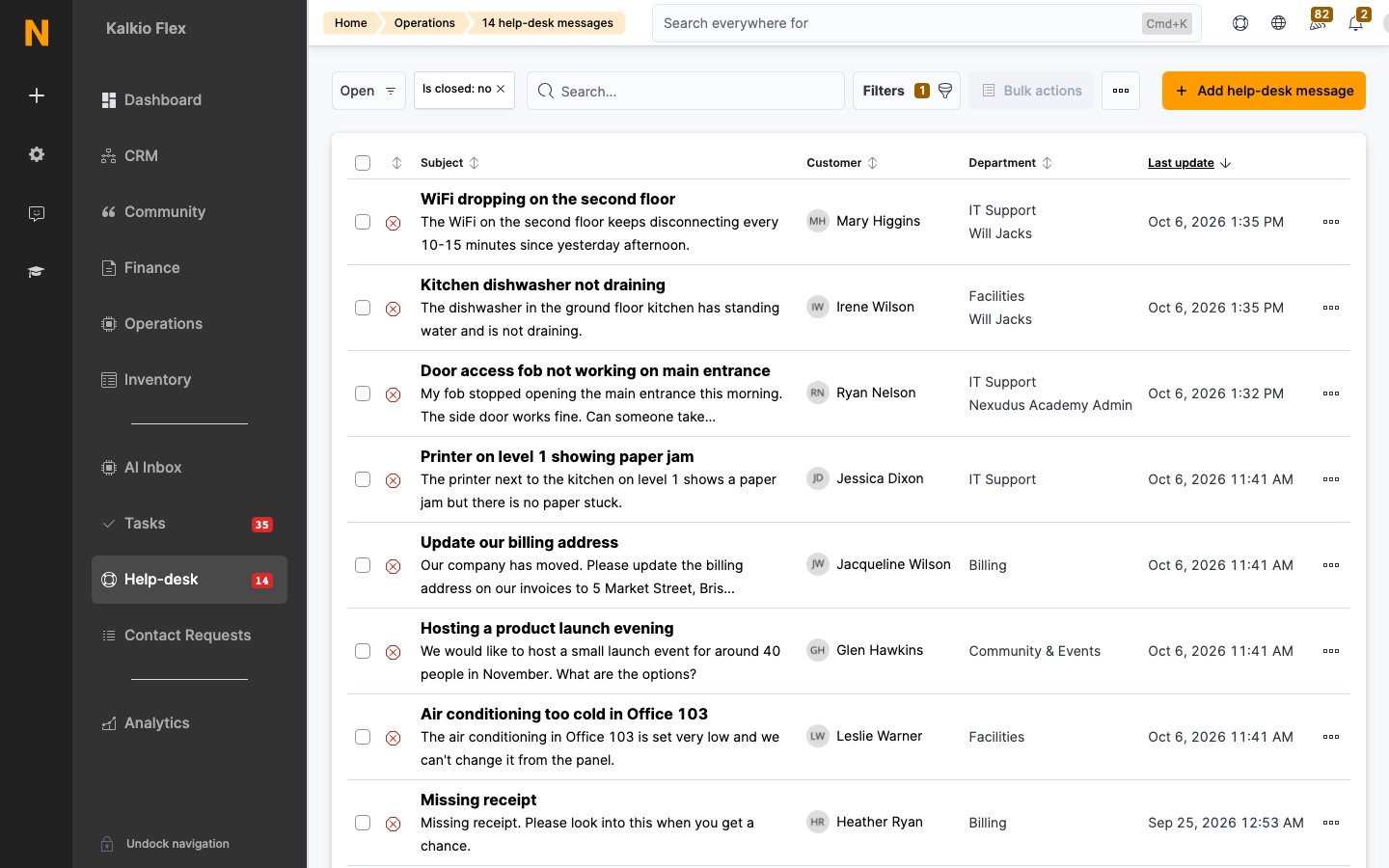Open the Tasks sidebar item
The height and width of the screenshot is (868, 1389).
tap(189, 524)
